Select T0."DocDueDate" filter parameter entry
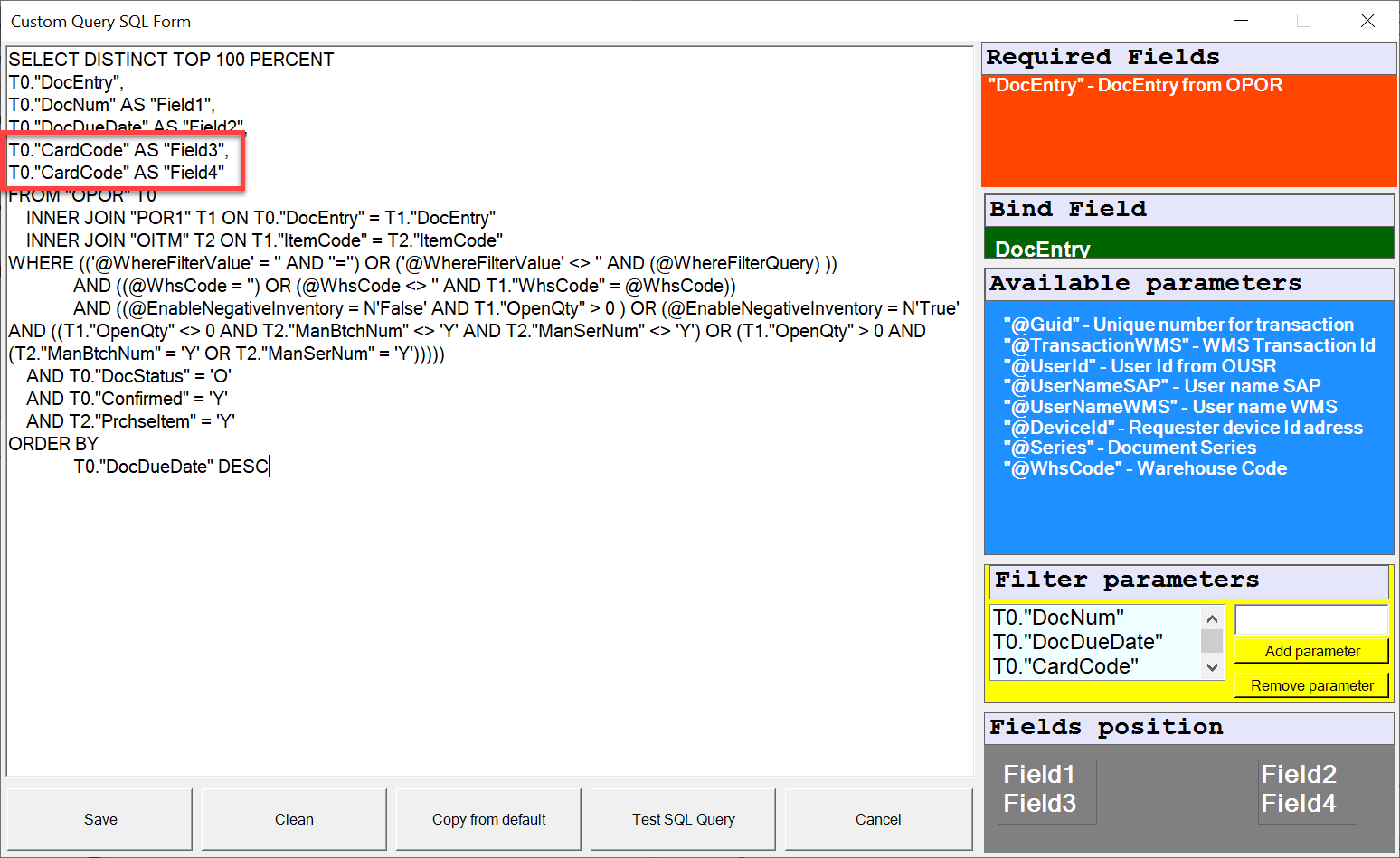This screenshot has height=858, width=1400. (1077, 642)
